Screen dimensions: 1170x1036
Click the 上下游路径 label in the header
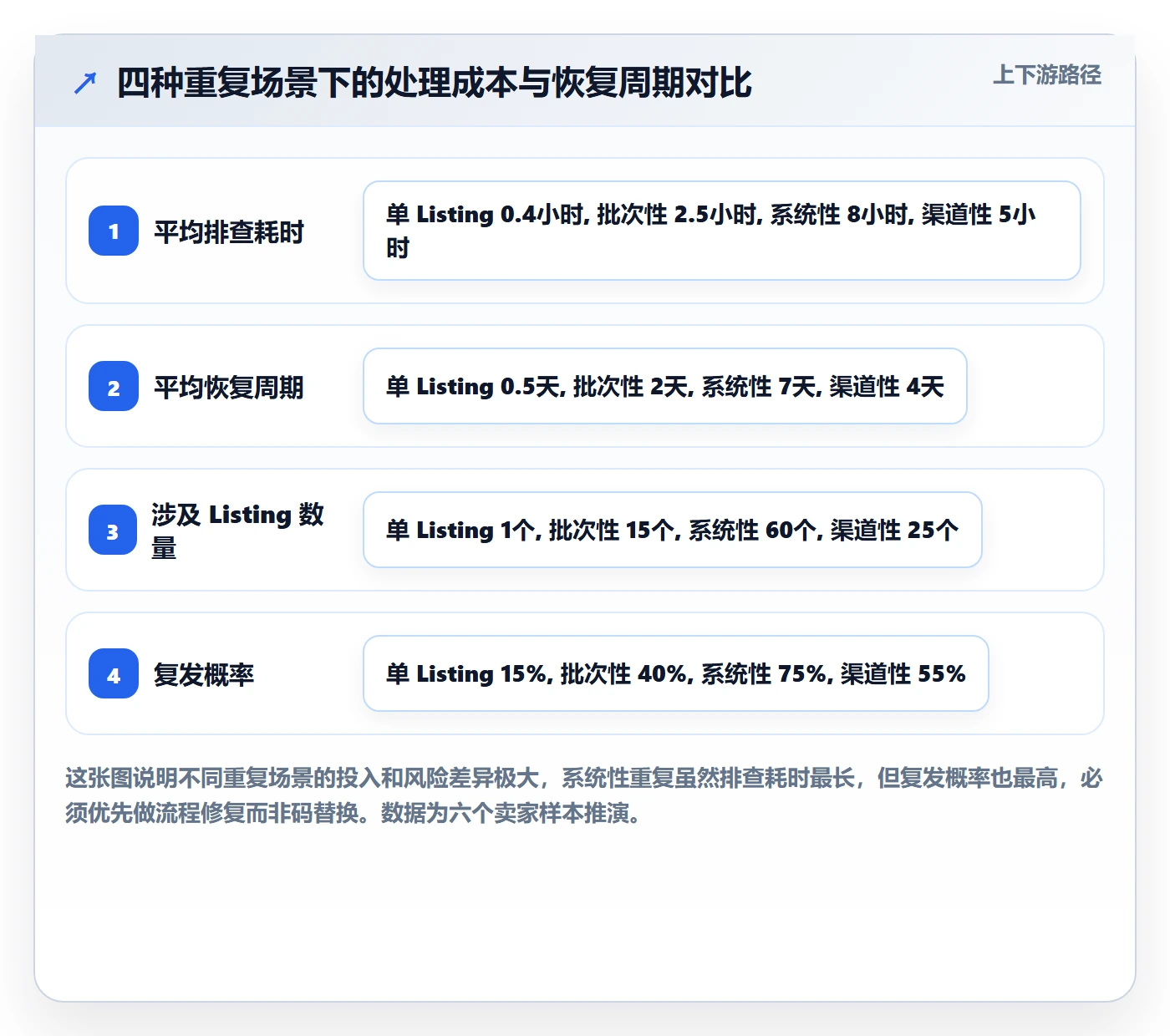tap(1046, 75)
